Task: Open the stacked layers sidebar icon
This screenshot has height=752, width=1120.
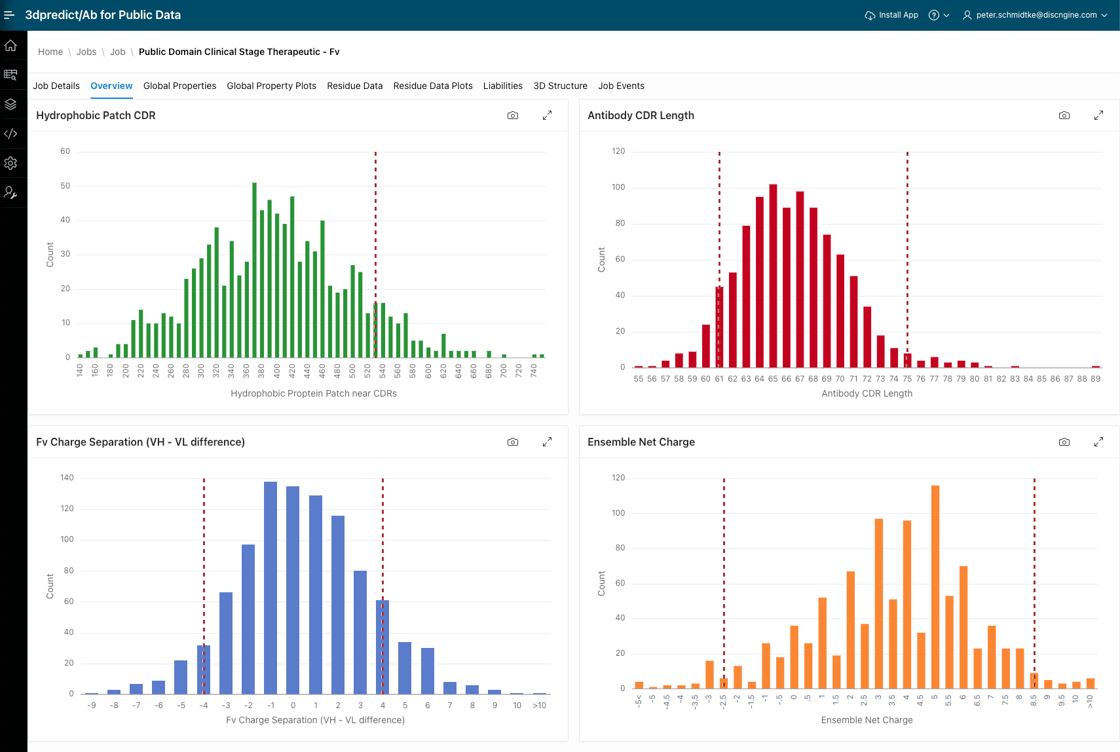Action: (11, 104)
